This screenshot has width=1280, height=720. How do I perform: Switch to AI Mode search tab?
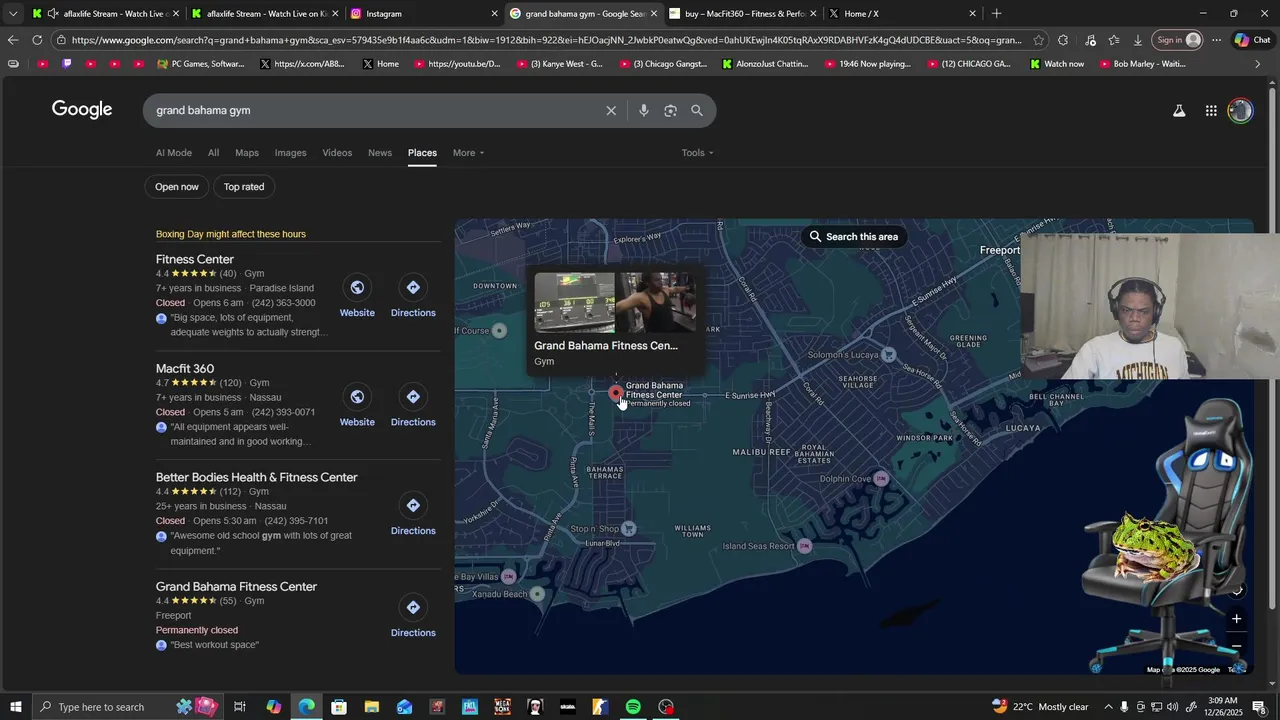pos(174,153)
